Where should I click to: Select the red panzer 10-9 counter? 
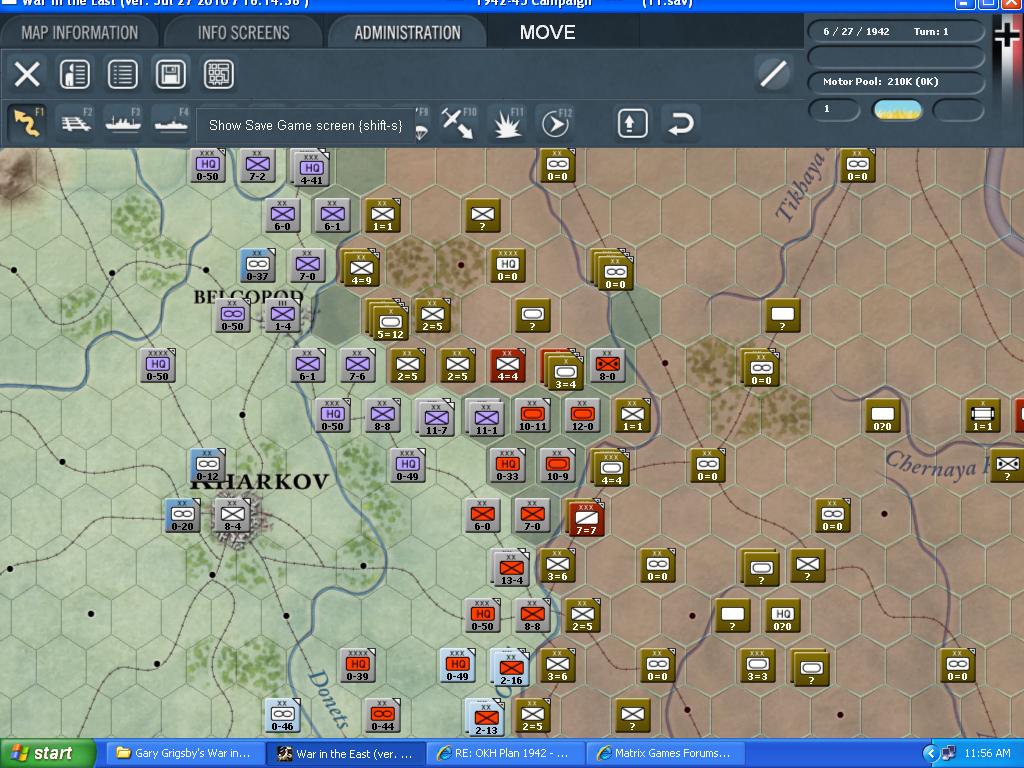(557, 465)
